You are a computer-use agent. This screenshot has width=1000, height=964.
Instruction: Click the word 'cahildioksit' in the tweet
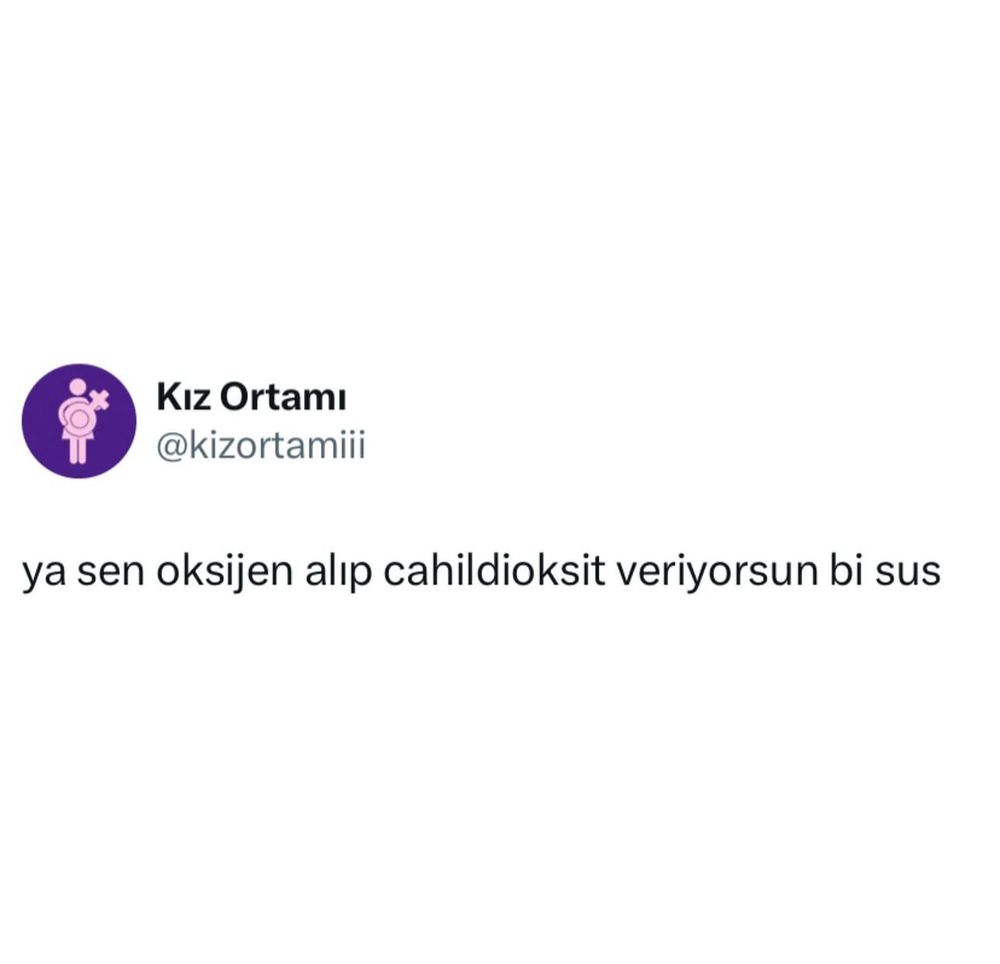coord(494,570)
